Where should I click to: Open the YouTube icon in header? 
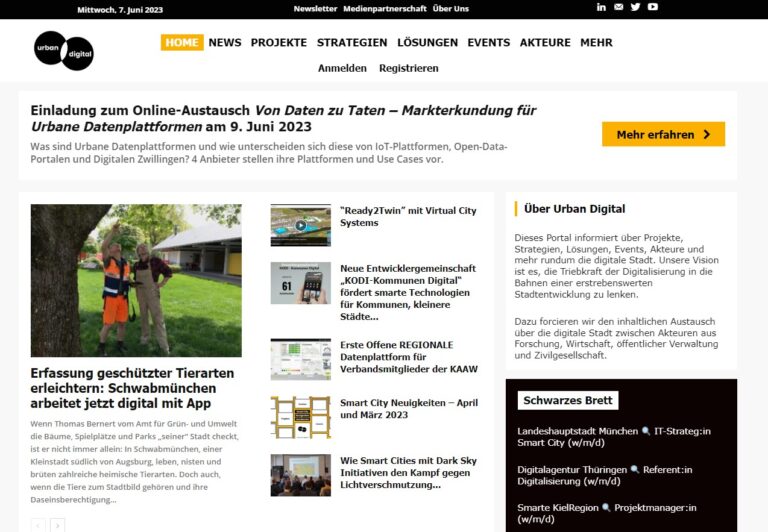tap(652, 7)
